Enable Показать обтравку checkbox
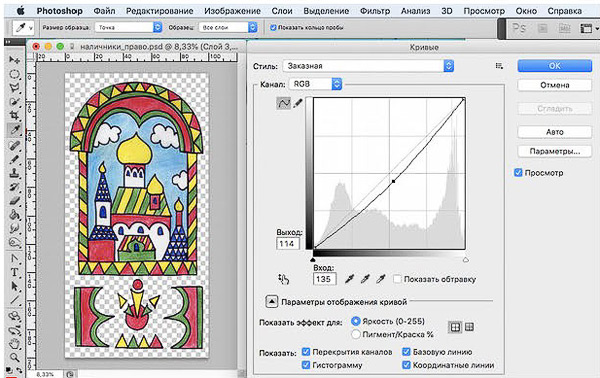 pos(397,279)
